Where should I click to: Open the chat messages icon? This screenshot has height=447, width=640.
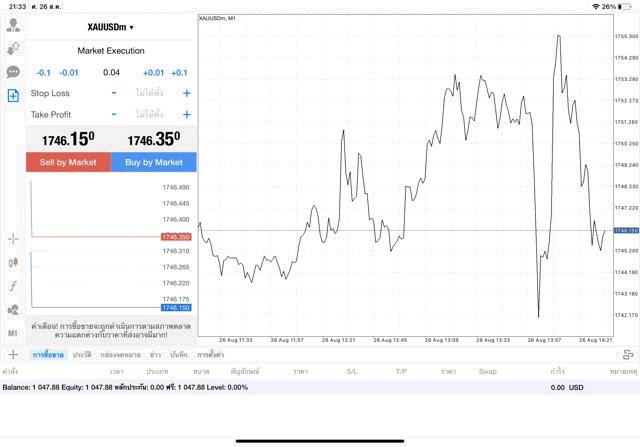13,72
